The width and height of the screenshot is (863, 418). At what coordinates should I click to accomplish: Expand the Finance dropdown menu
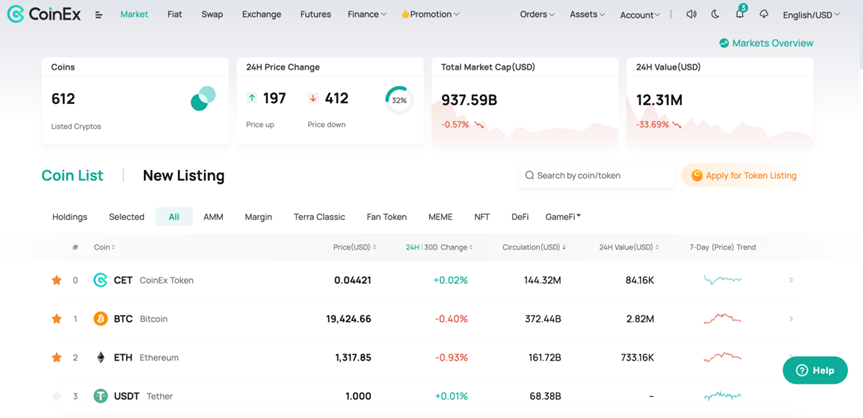367,14
